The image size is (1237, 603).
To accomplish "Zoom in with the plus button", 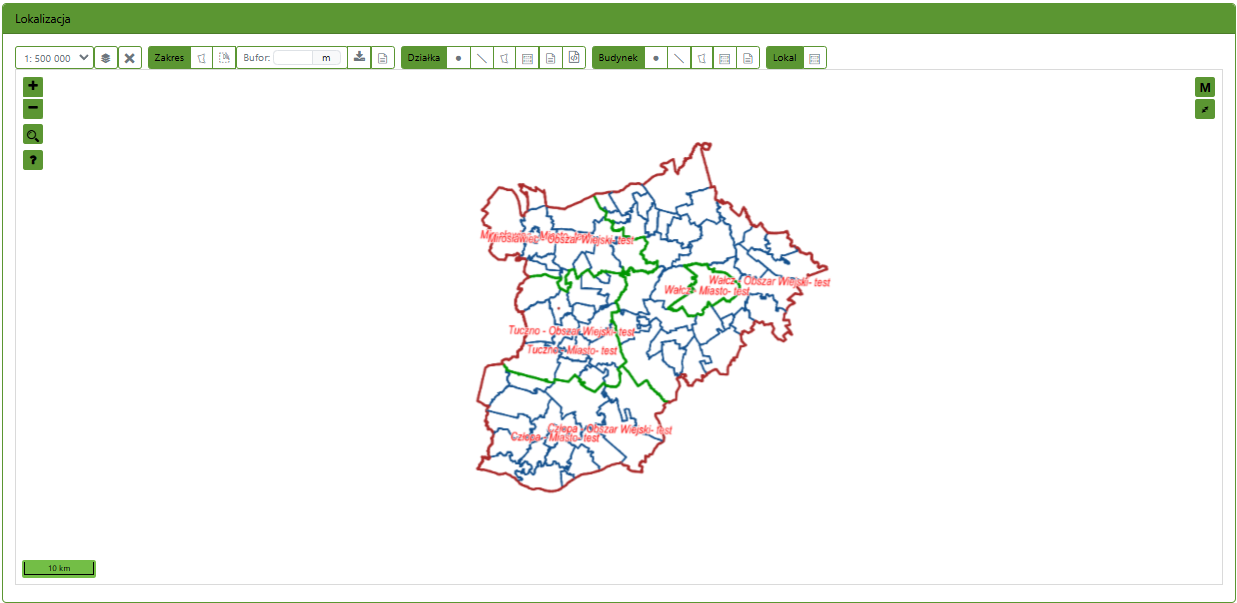I will (33, 86).
